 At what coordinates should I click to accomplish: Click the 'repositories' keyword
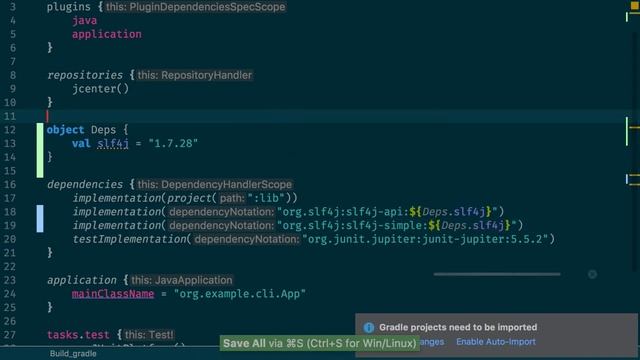pos(85,75)
